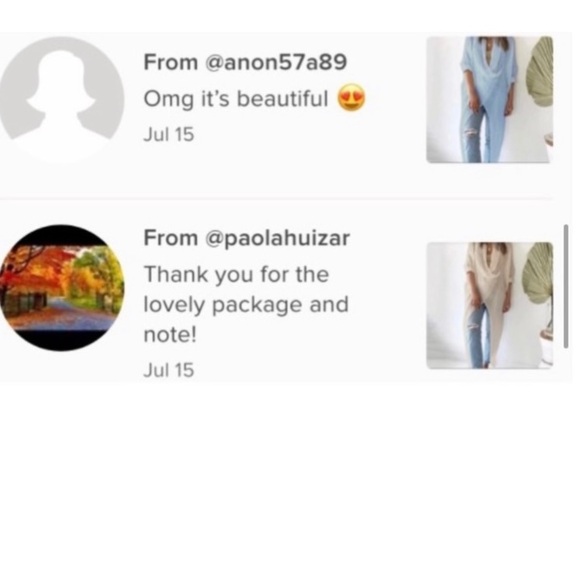Click the Jul 15 date under anon57a89's comment
580x580 pixels.
click(169, 134)
